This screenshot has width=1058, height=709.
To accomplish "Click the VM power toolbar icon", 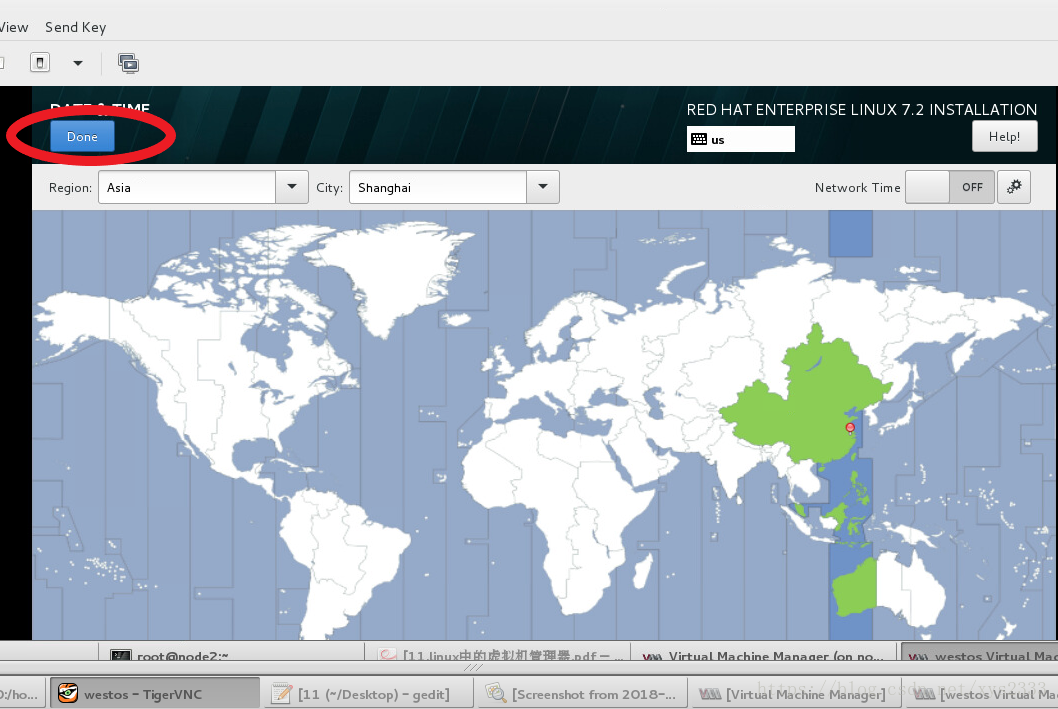I will [x=40, y=63].
